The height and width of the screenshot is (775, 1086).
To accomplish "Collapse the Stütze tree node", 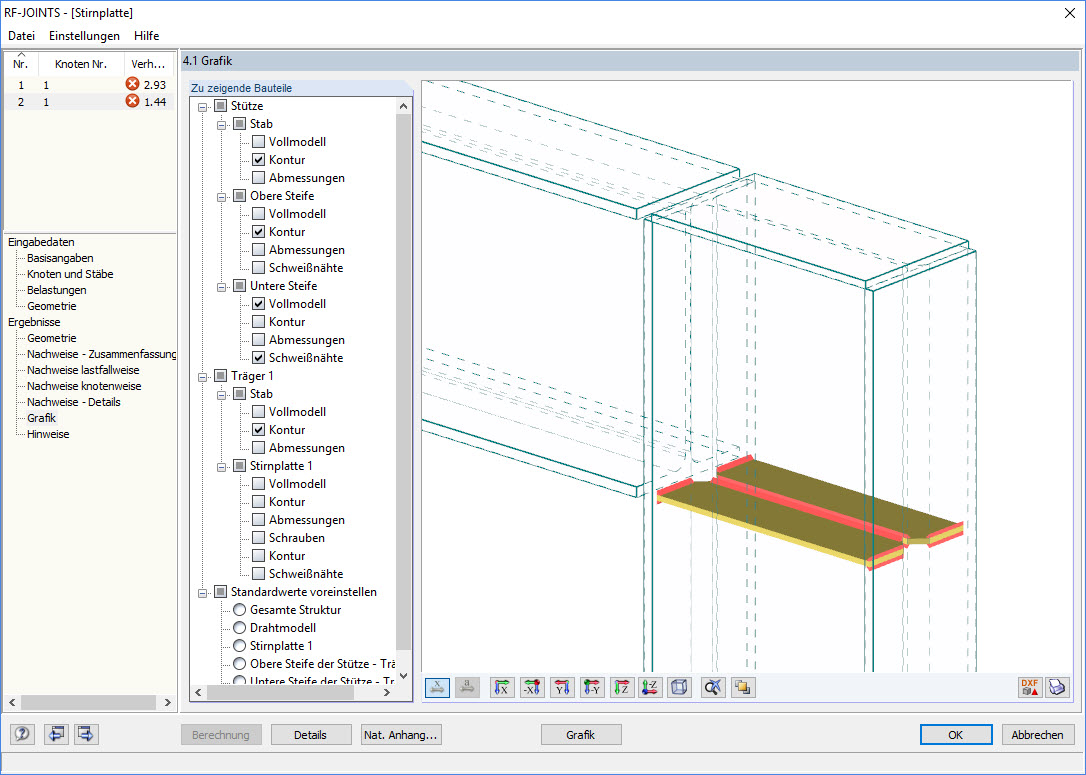I will 203,106.
